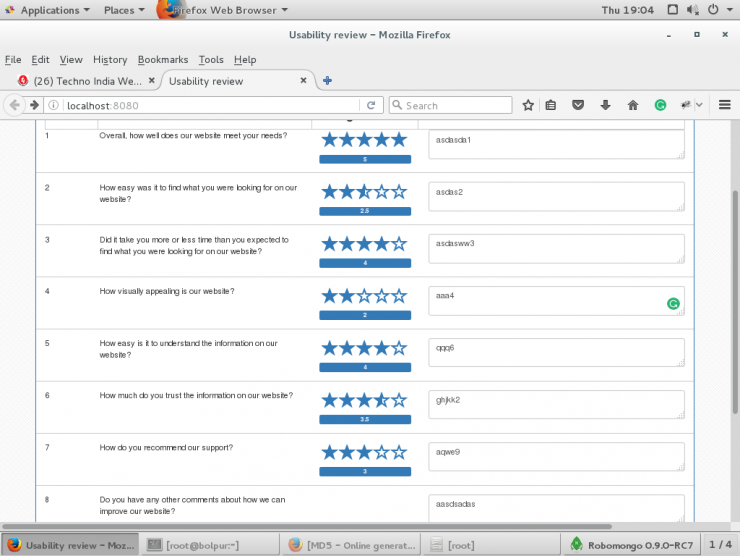The height and width of the screenshot is (556, 740).
Task: Open the History menu
Action: coord(110,59)
